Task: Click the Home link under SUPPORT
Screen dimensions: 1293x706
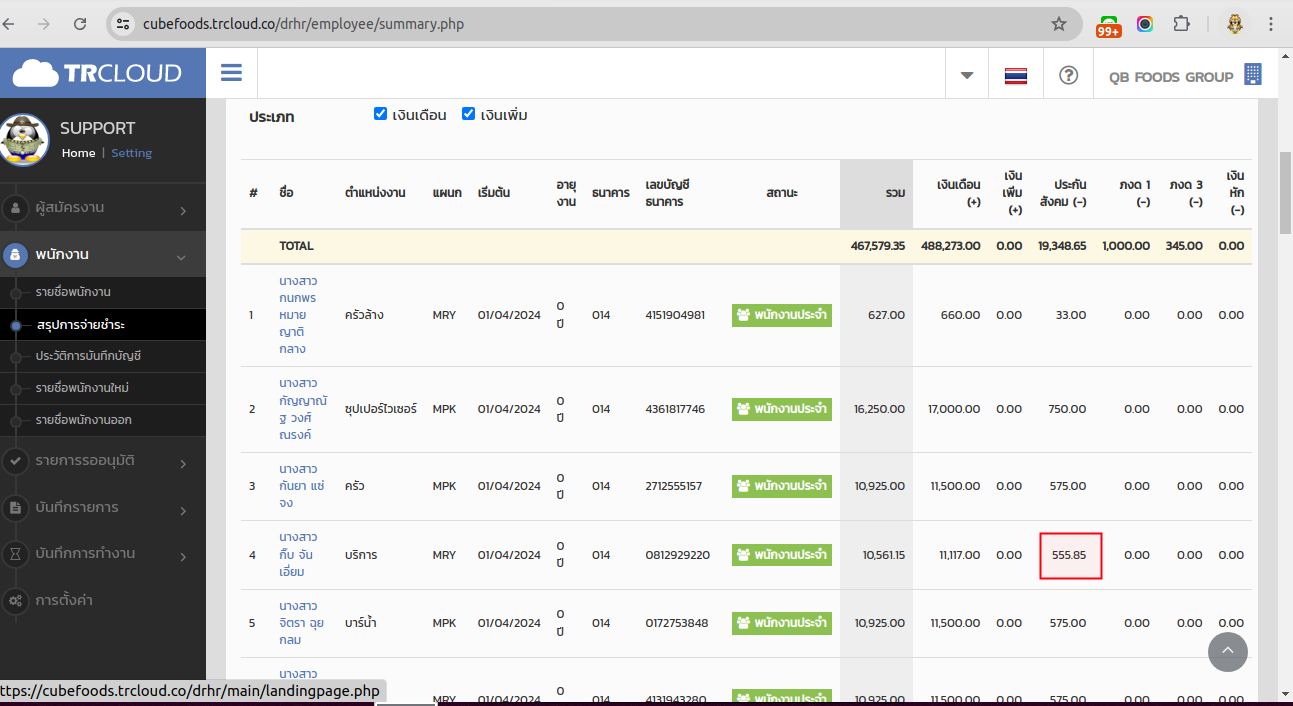Action: coord(78,153)
